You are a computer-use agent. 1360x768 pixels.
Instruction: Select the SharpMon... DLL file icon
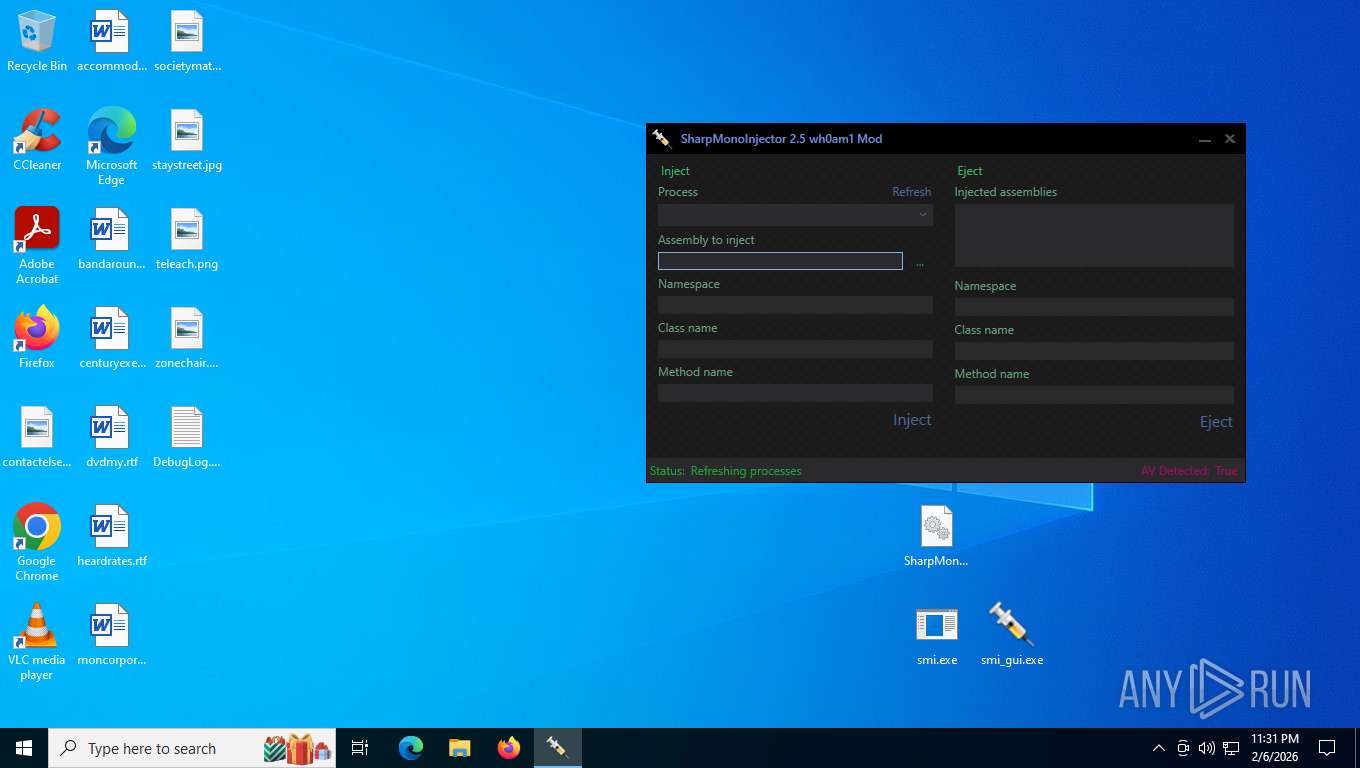tap(936, 536)
